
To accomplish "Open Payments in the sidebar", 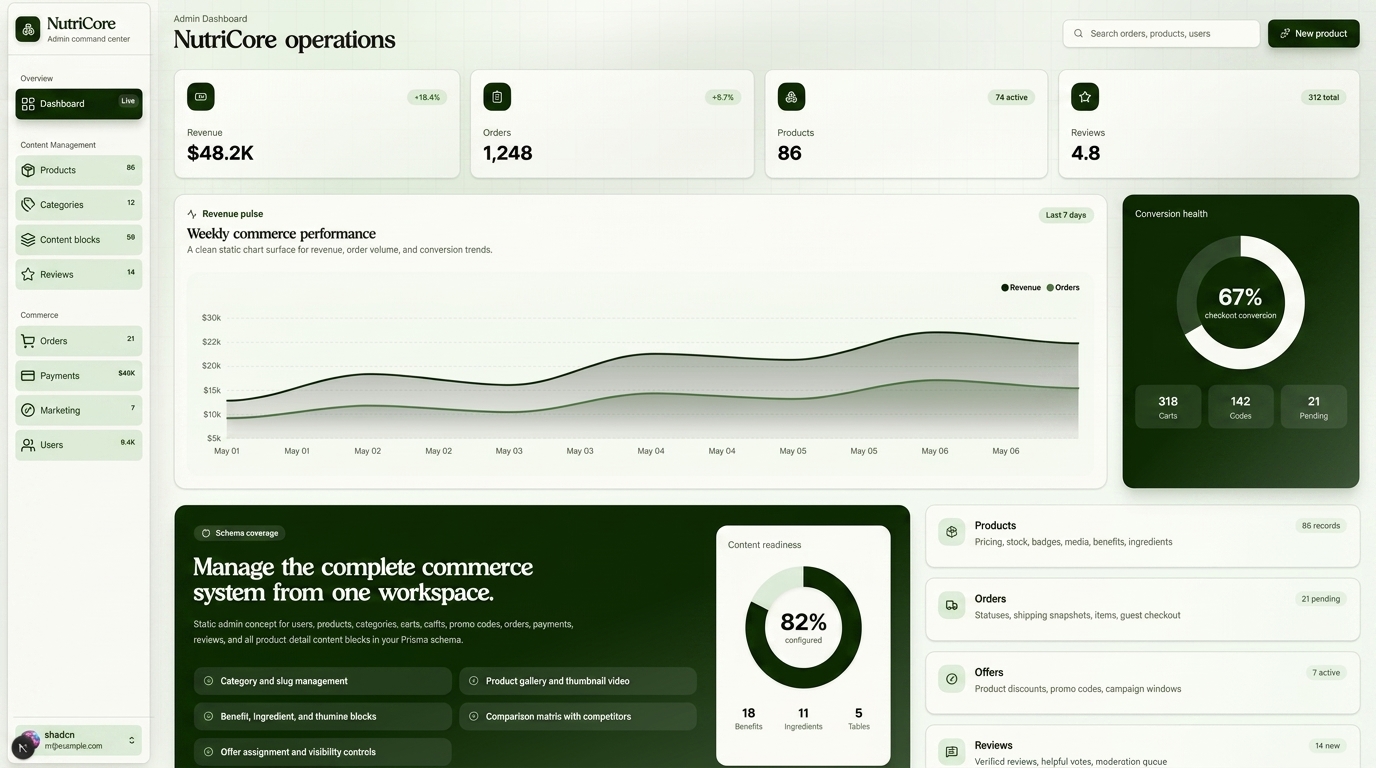I will [78, 376].
